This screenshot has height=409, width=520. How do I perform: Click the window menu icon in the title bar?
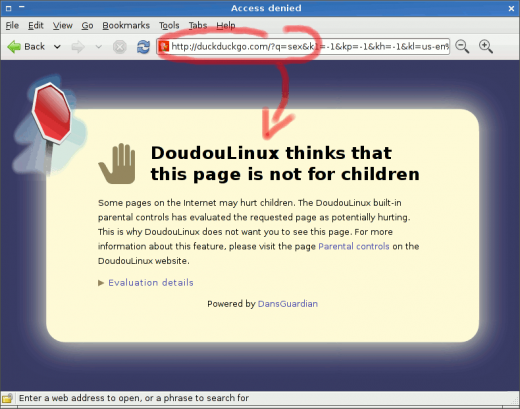pyautogui.click(x=9, y=8)
